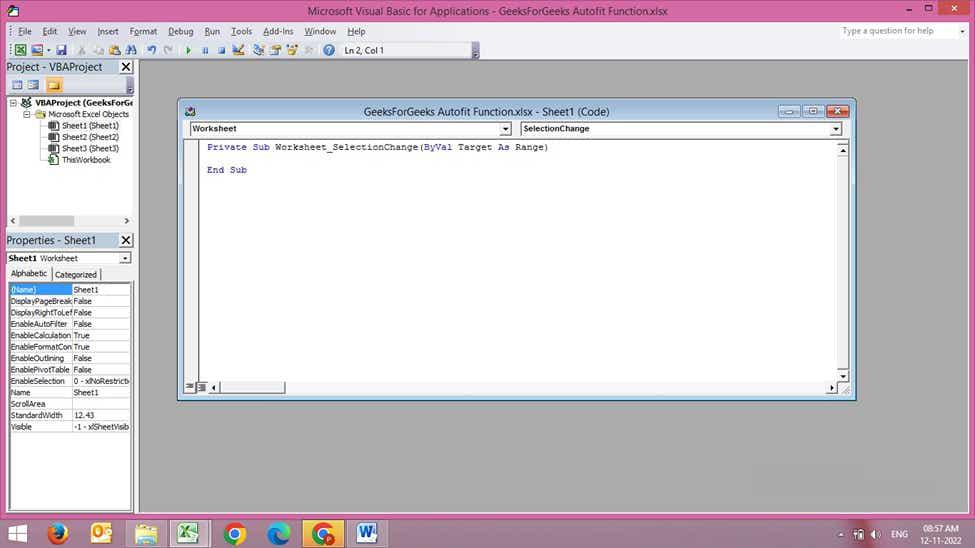Open the Edit menu
The width and height of the screenshot is (975, 548).
[50, 31]
